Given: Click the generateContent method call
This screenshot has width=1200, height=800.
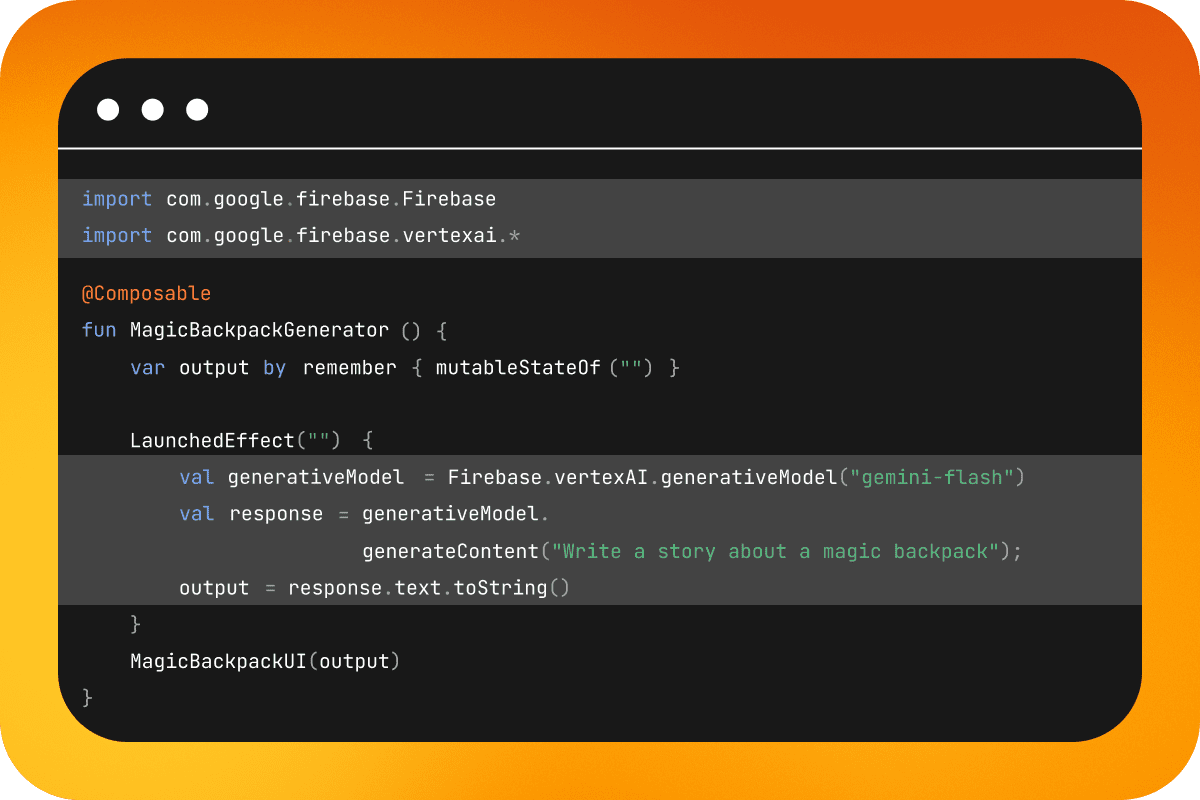Looking at the screenshot, I should tap(450, 552).
